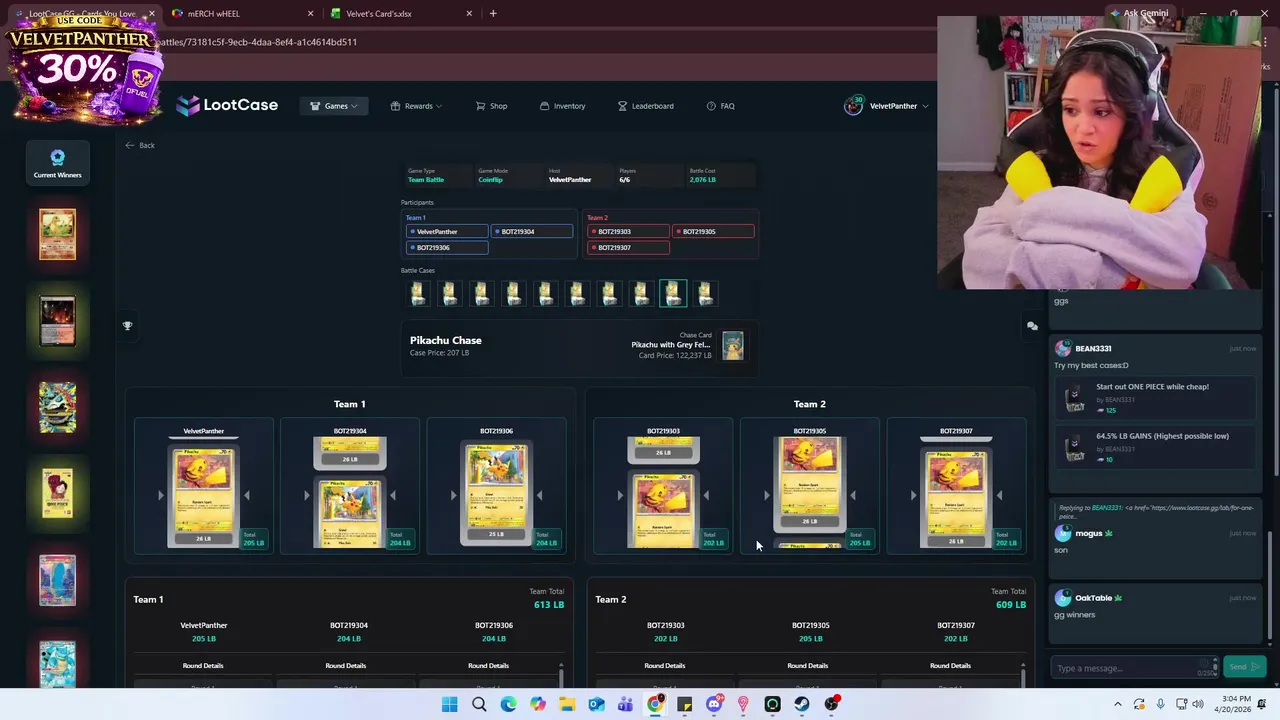
Task: Click 'Round Details' under BOT219305
Action: coord(807,665)
